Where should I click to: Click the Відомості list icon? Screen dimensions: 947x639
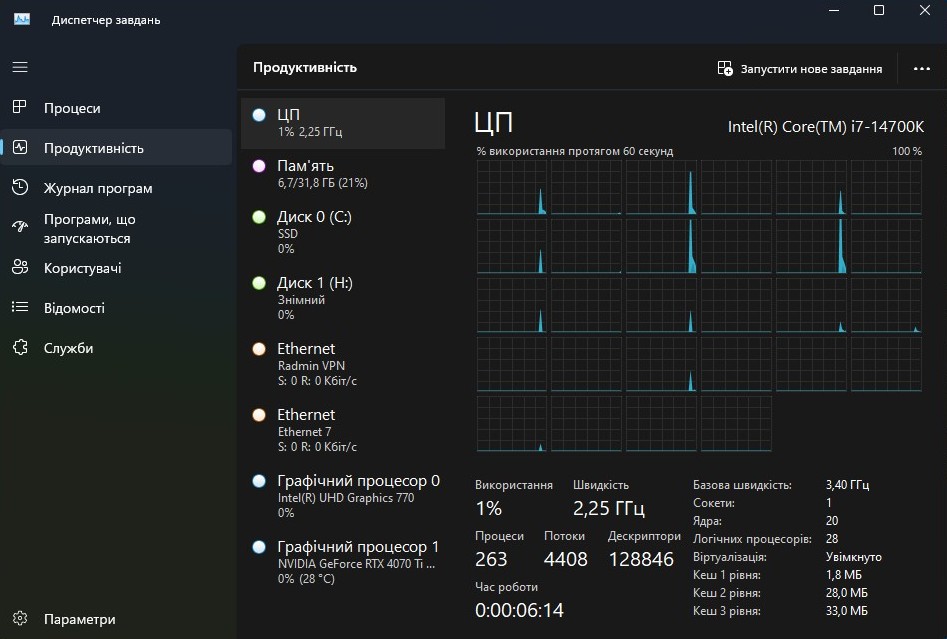click(x=20, y=307)
